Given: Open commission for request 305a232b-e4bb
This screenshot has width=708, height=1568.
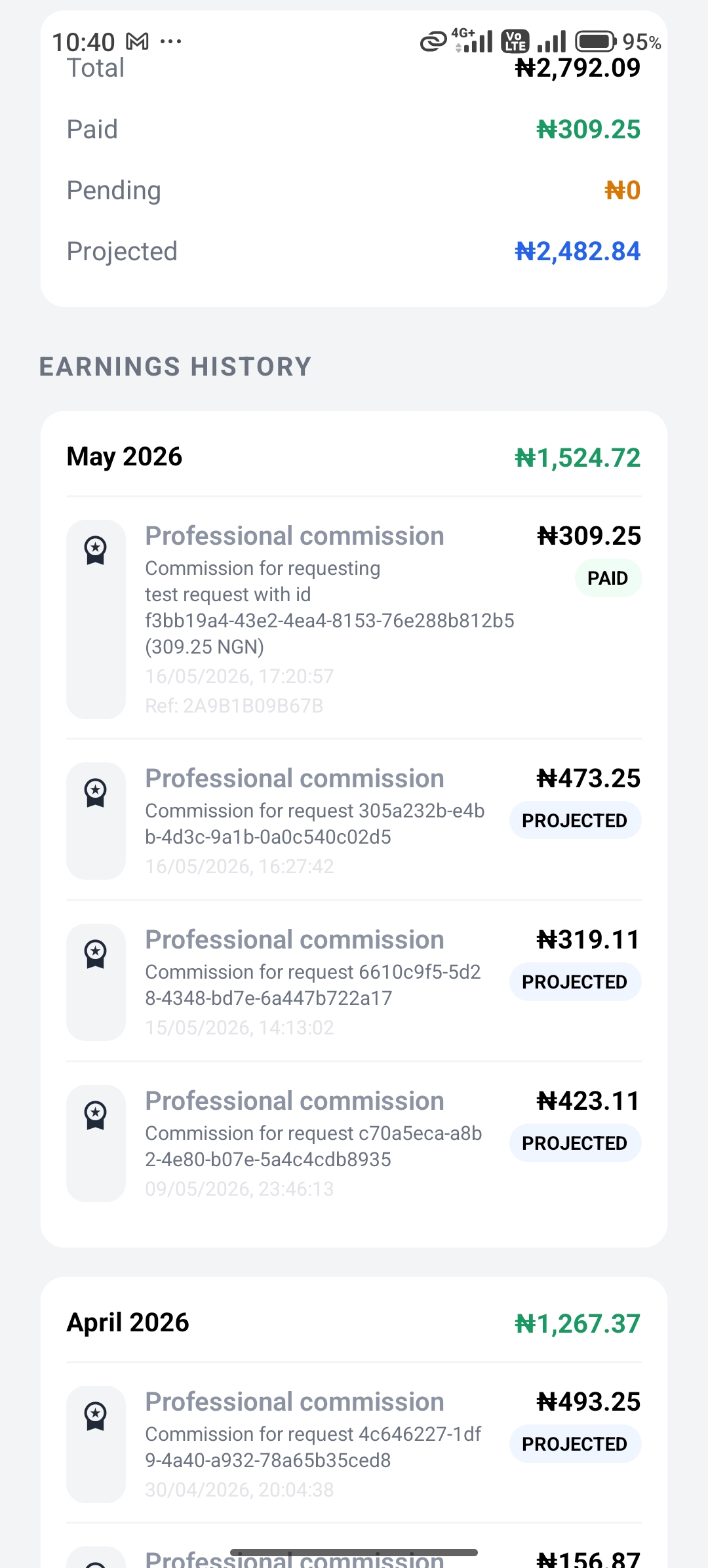Looking at the screenshot, I should [354, 821].
